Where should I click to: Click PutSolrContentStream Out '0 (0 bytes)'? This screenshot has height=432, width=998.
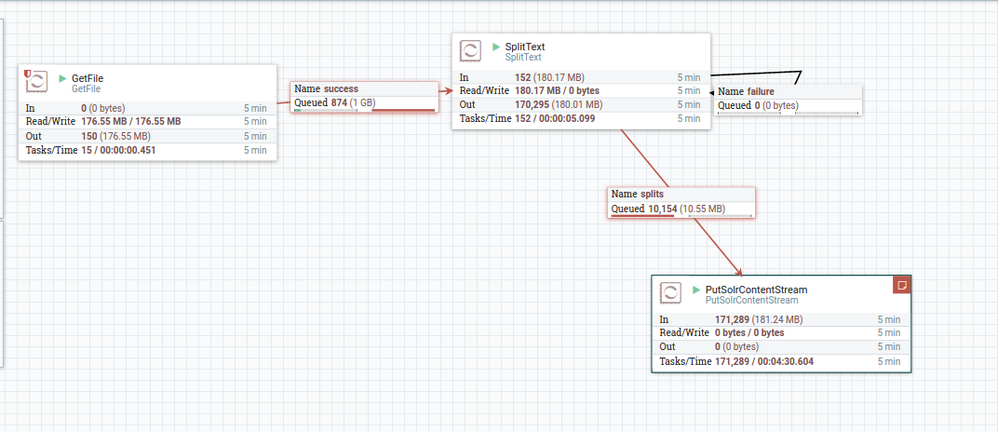pos(737,347)
